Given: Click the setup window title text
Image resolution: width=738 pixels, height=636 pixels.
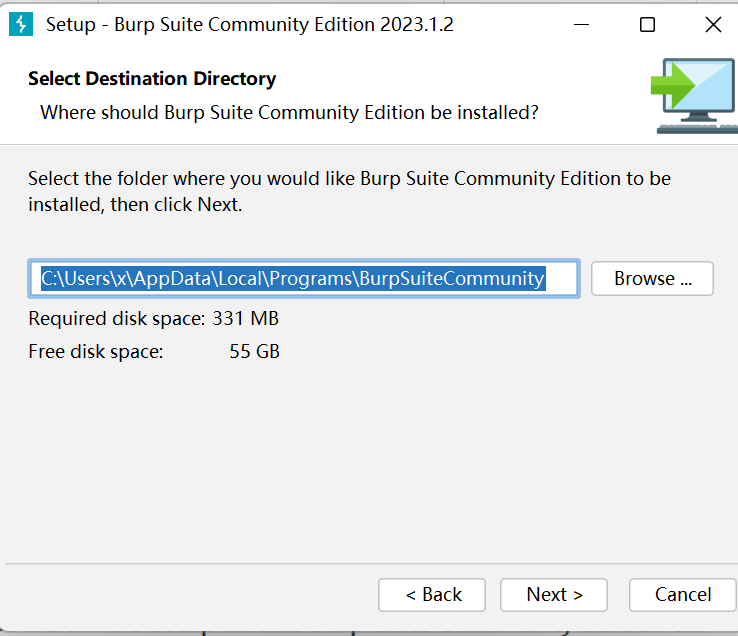Looking at the screenshot, I should click(250, 25).
